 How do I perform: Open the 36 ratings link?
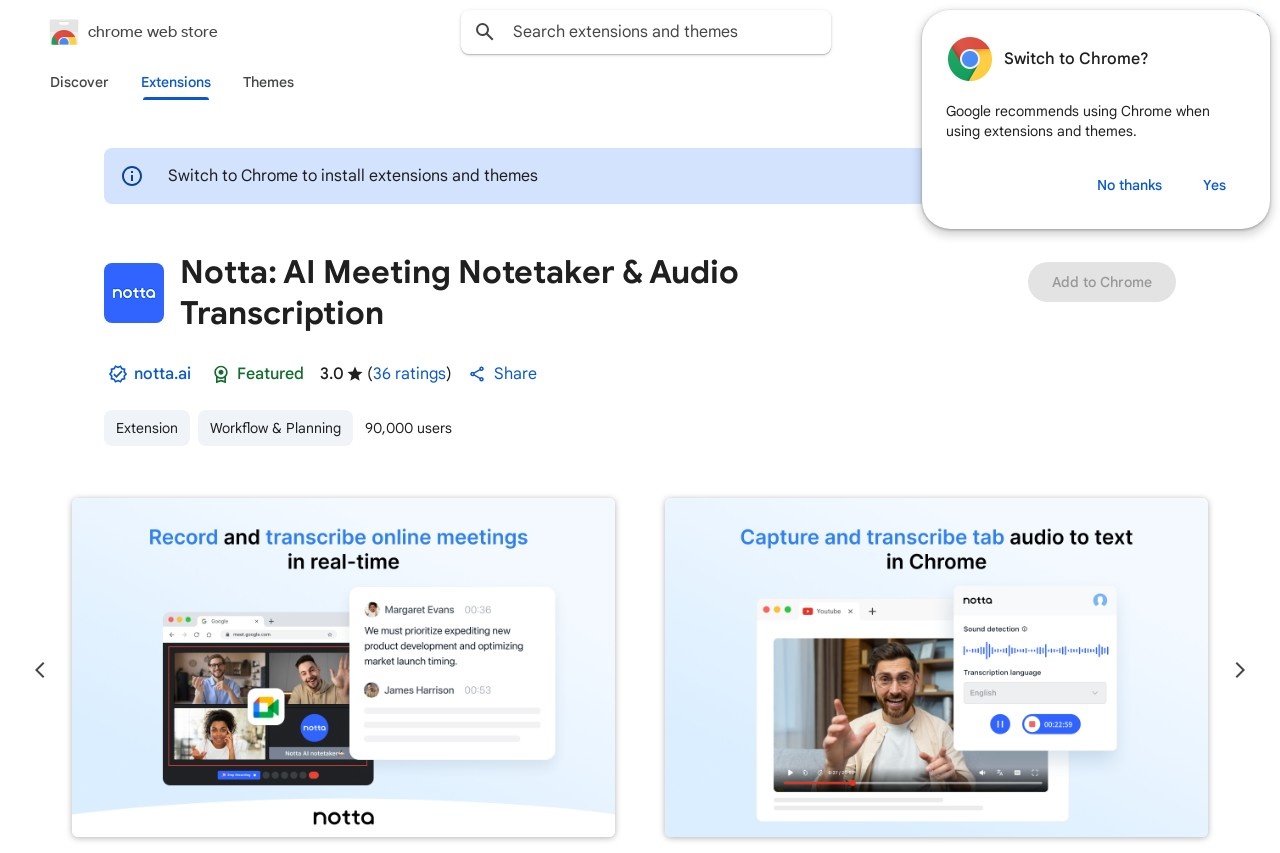click(409, 374)
